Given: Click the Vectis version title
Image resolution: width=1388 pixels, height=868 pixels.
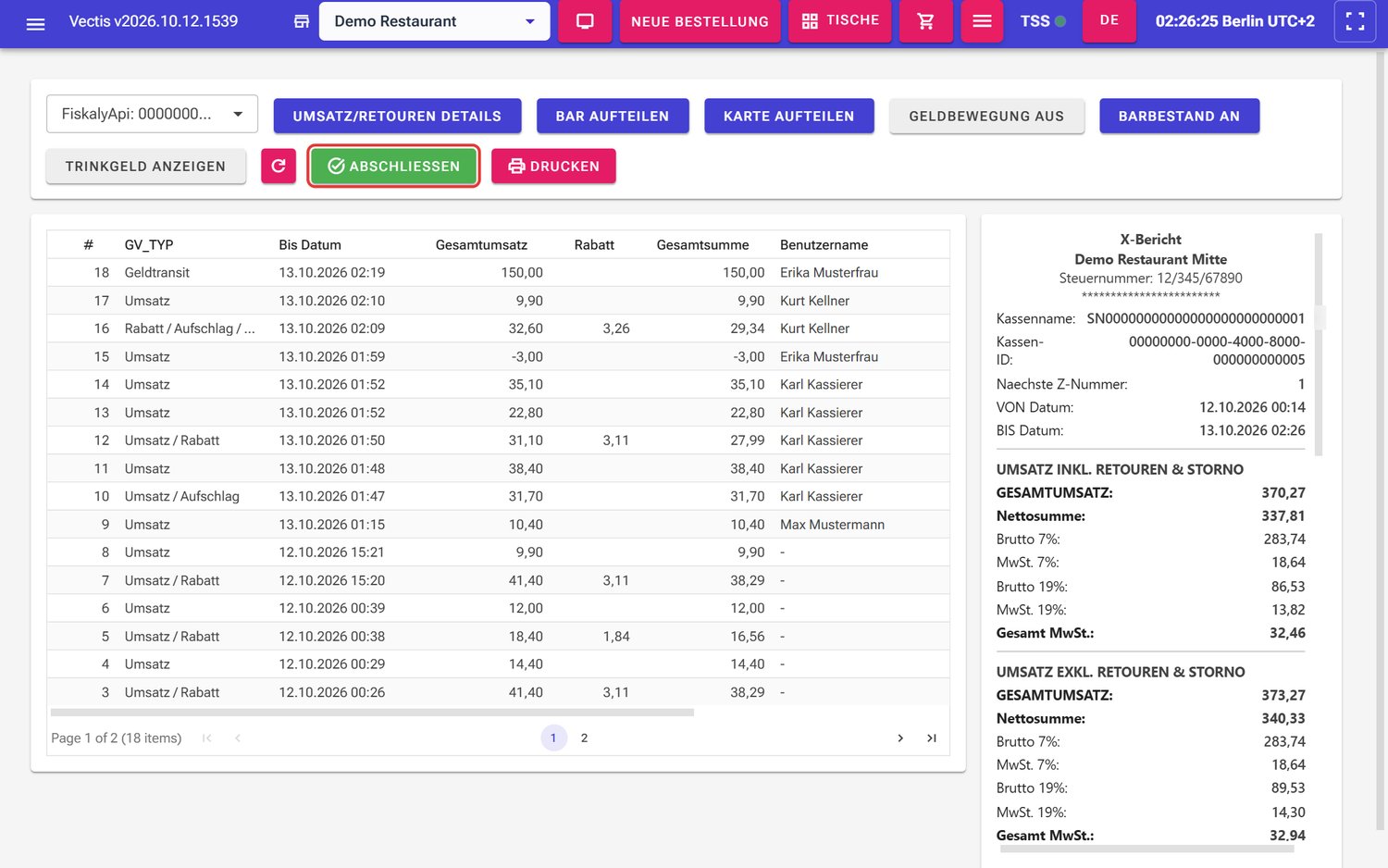Looking at the screenshot, I should tap(154, 21).
